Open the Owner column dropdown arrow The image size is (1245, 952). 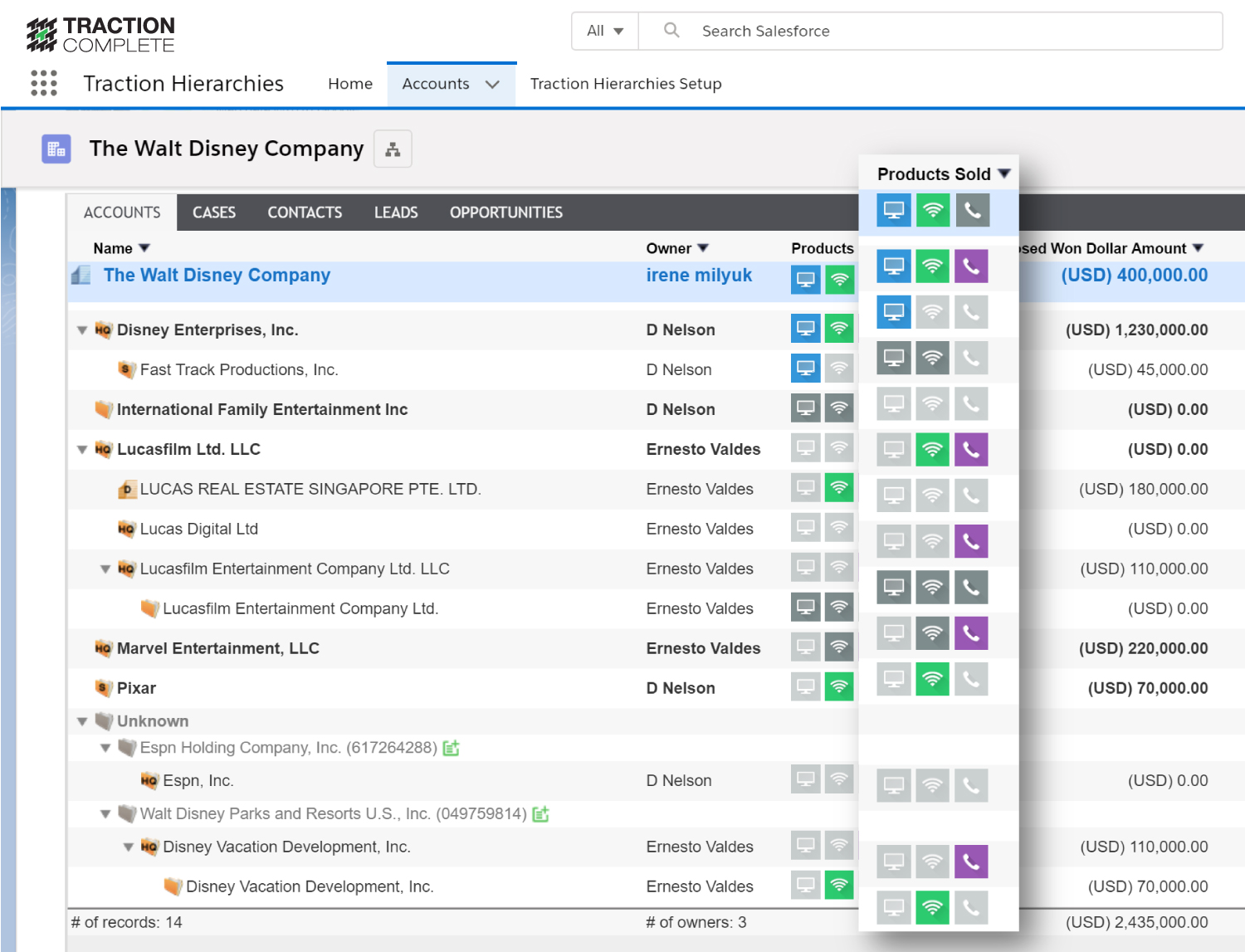pyautogui.click(x=703, y=248)
